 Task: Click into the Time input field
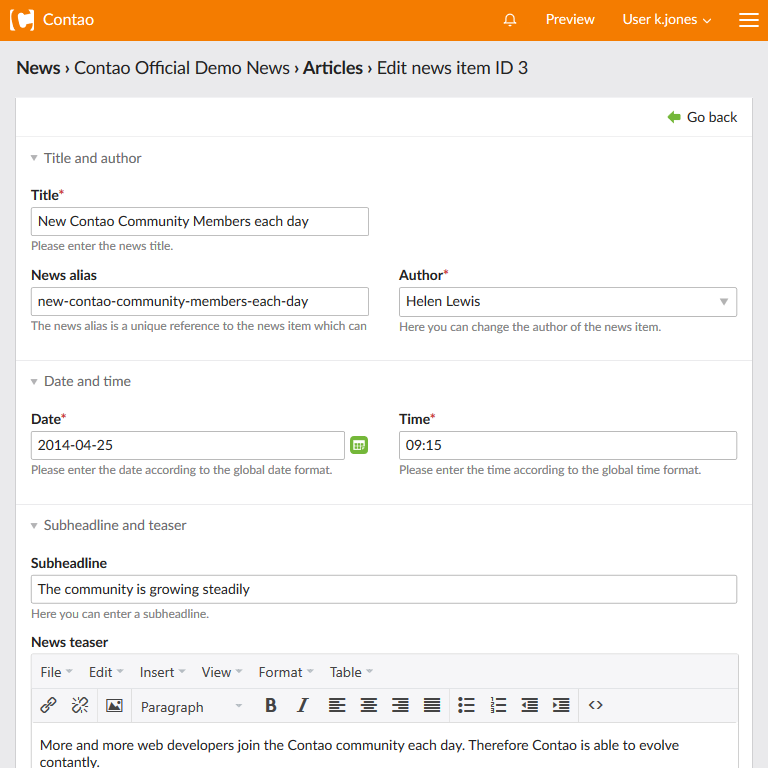coord(568,445)
